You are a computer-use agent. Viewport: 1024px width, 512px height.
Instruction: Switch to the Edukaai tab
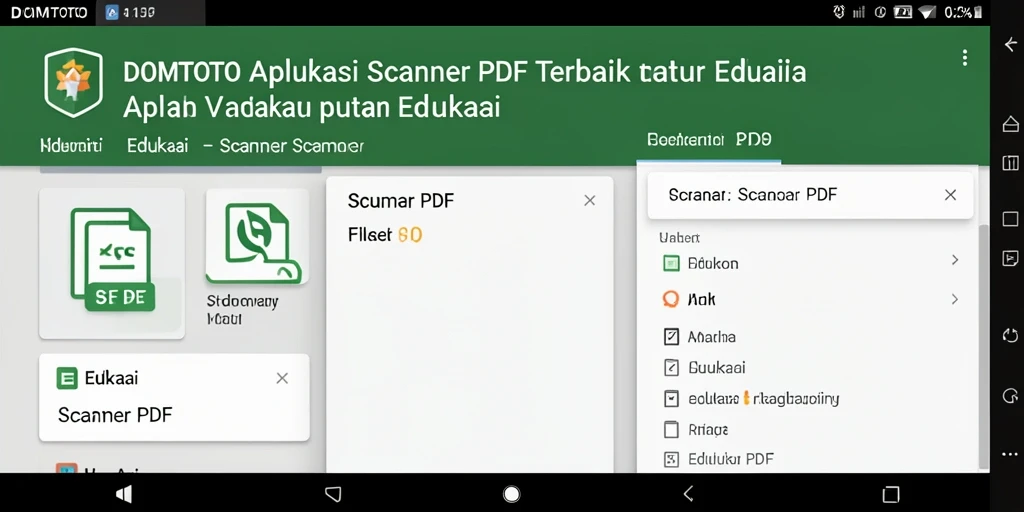point(157,145)
